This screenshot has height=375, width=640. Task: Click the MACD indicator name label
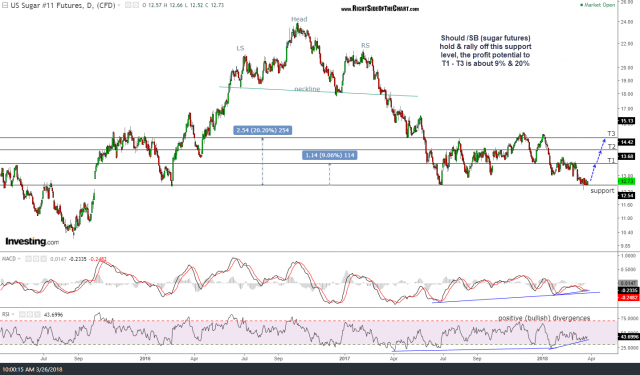click(9, 259)
